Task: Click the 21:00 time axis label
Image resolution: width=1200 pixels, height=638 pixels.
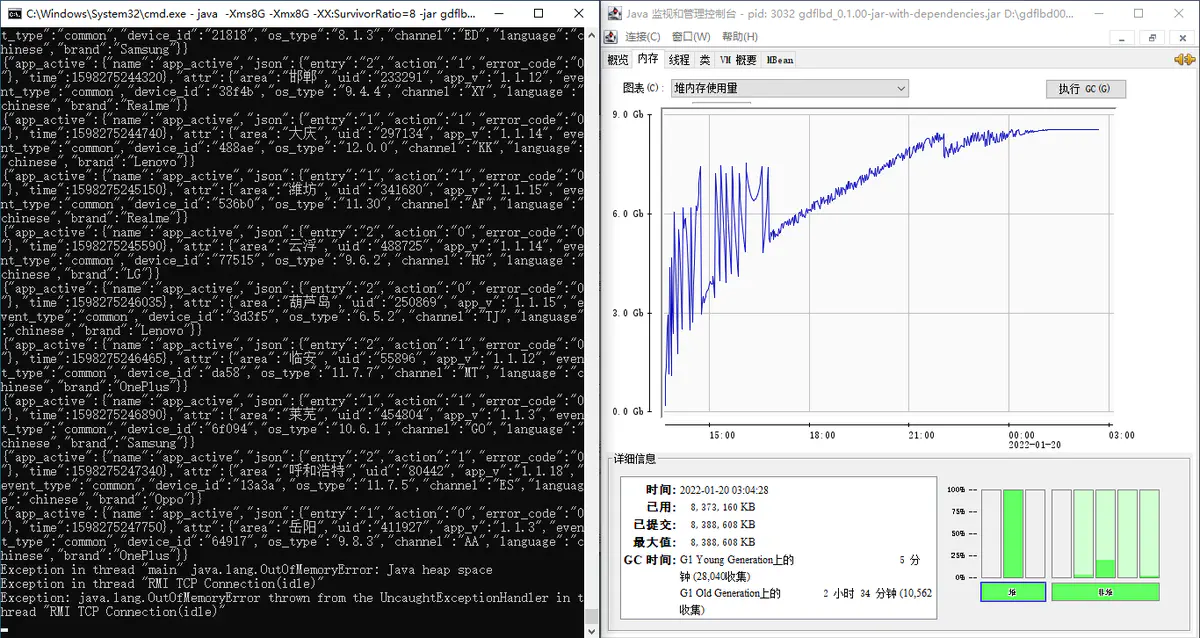Action: pyautogui.click(x=921, y=435)
